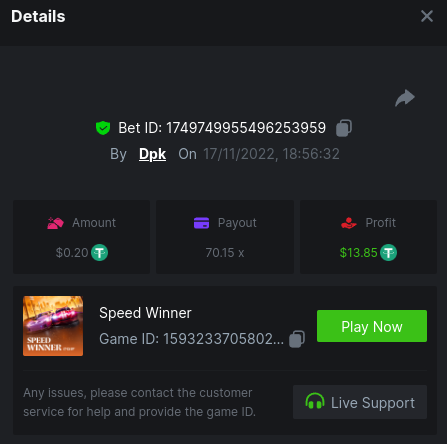Click the bet date and time text
This screenshot has width=447, height=444.
[x=271, y=154]
